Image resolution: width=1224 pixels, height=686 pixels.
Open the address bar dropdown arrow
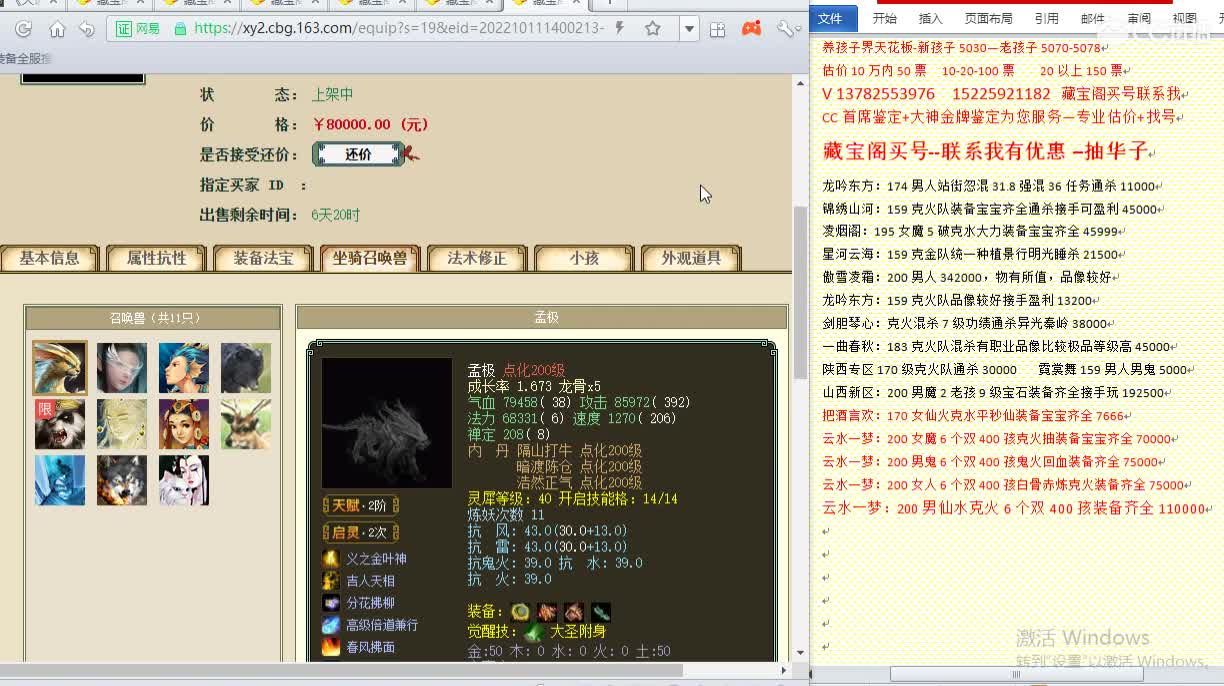coord(688,29)
